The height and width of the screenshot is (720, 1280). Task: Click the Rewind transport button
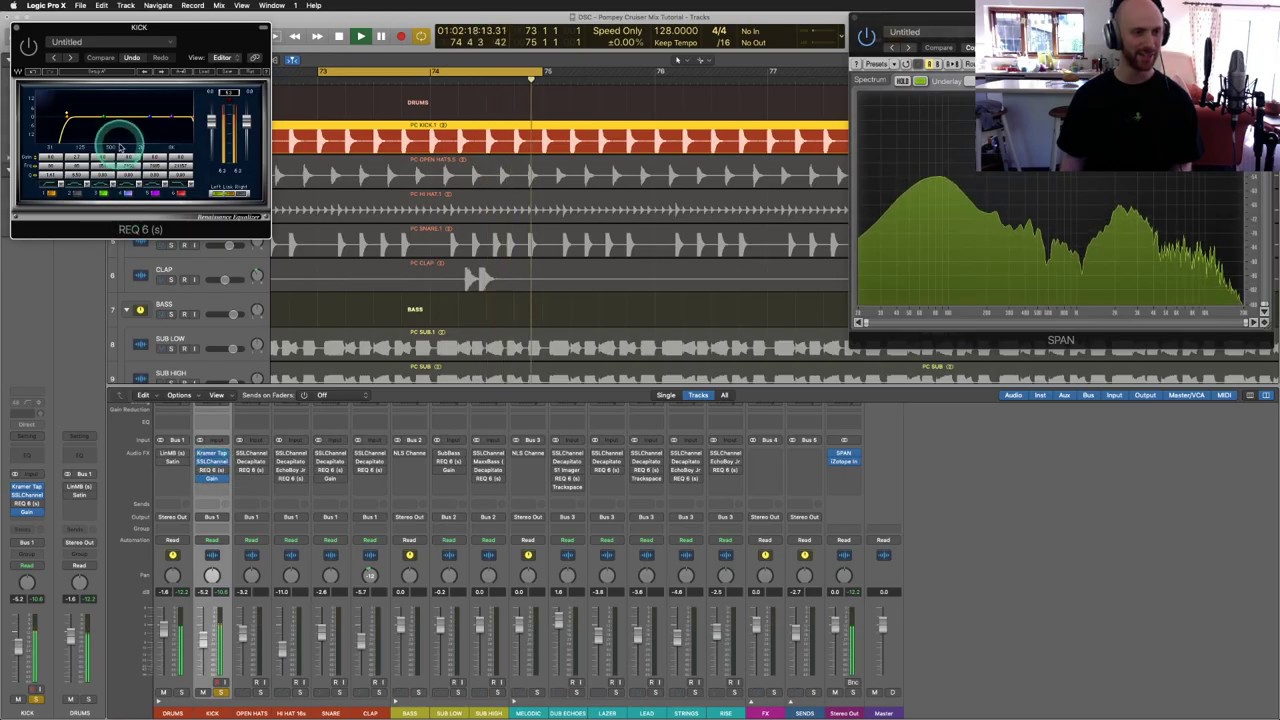tap(295, 36)
